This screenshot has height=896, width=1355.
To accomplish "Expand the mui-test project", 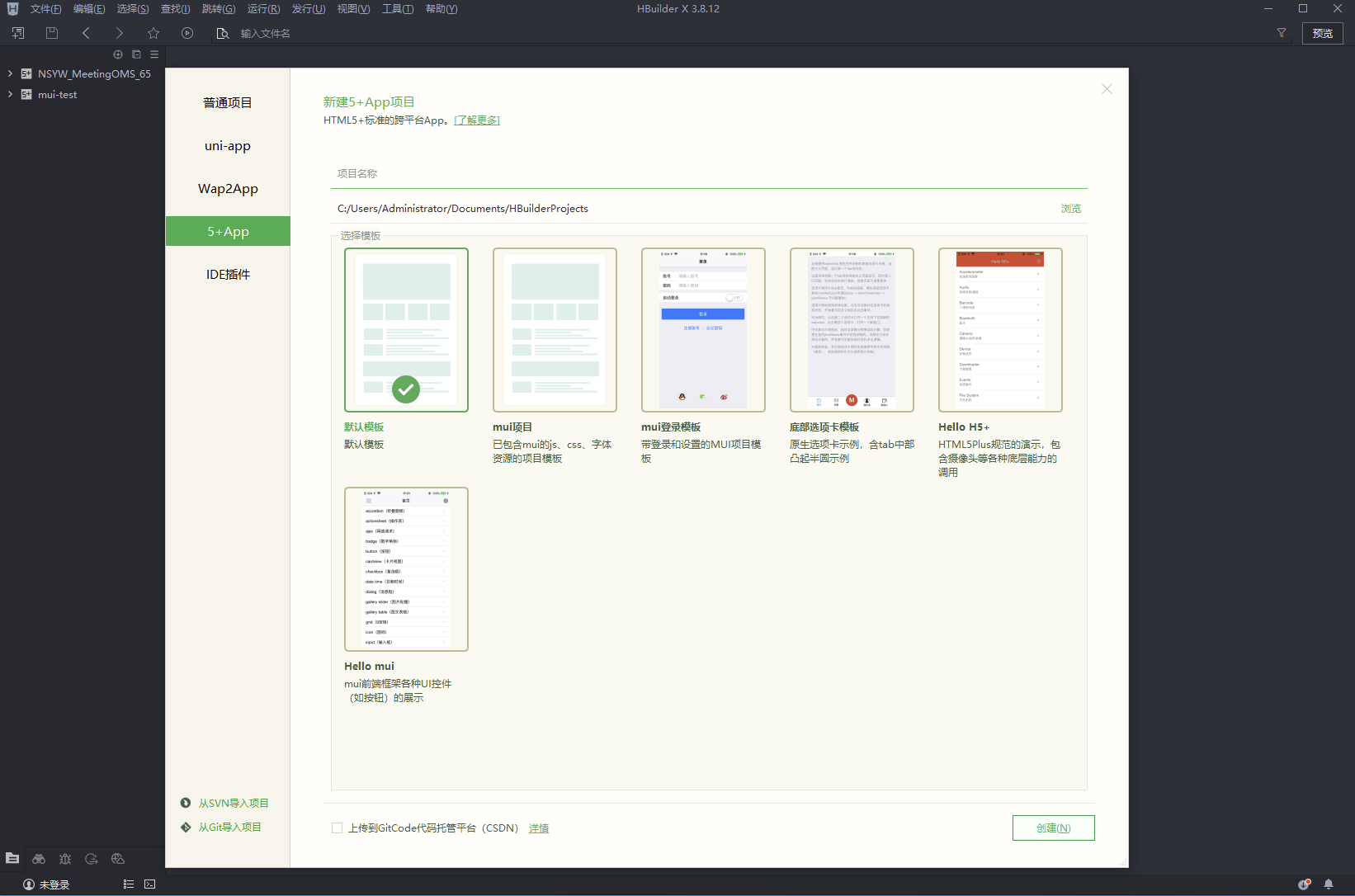I will (10, 94).
